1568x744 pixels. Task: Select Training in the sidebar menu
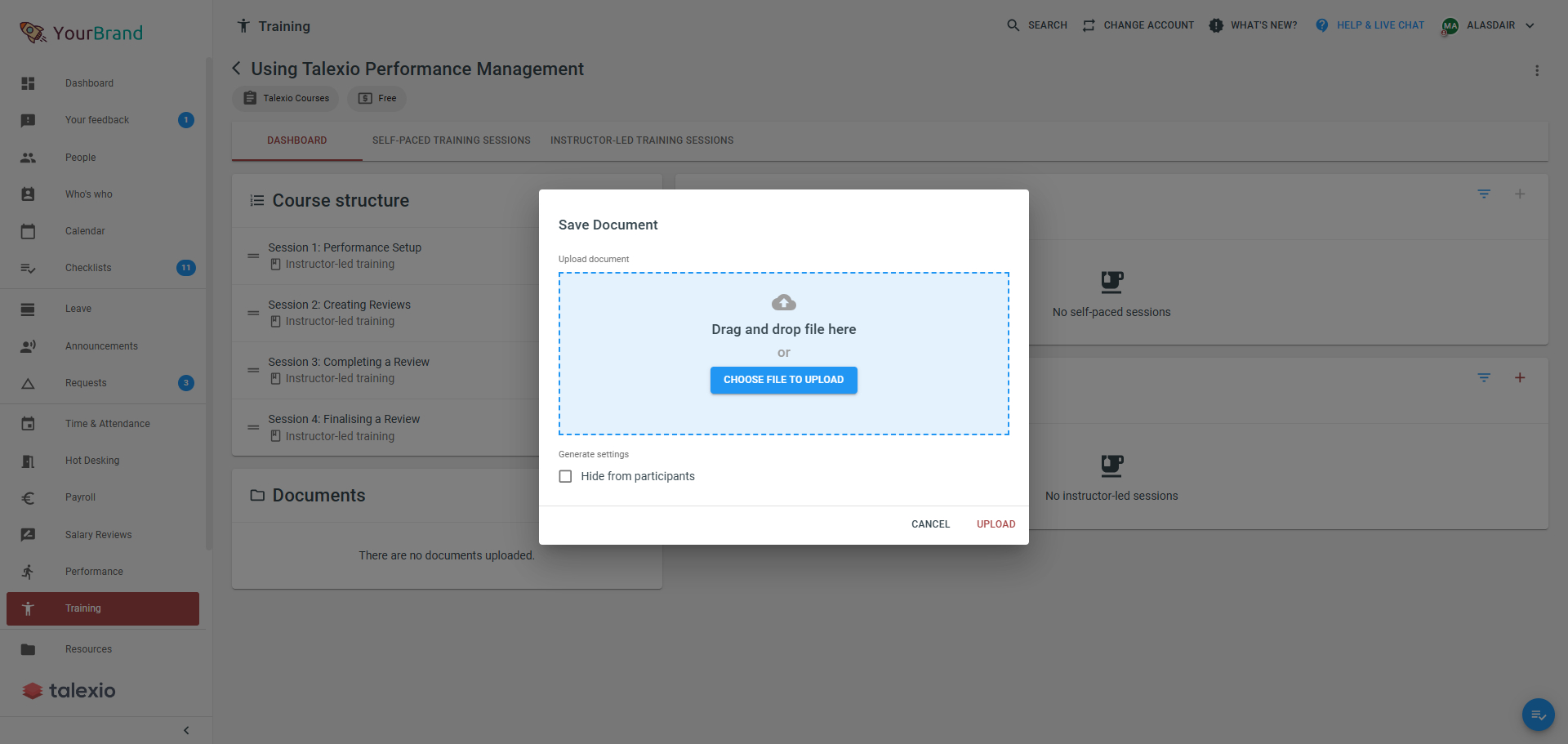point(103,608)
